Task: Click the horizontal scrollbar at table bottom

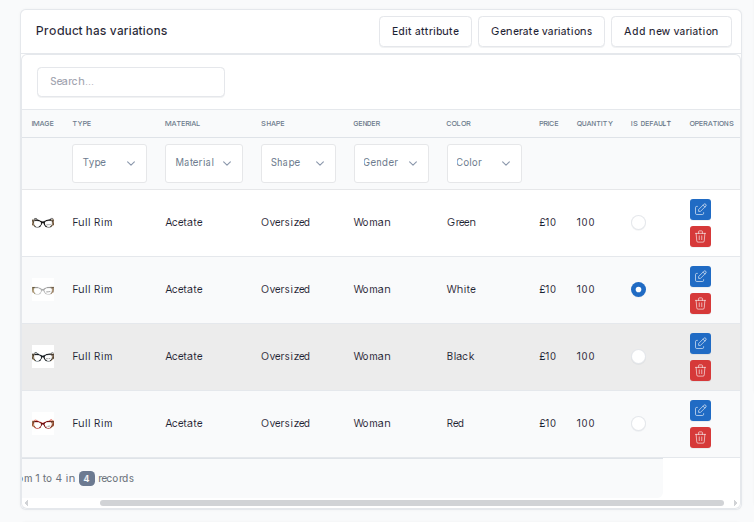Action: point(412,503)
